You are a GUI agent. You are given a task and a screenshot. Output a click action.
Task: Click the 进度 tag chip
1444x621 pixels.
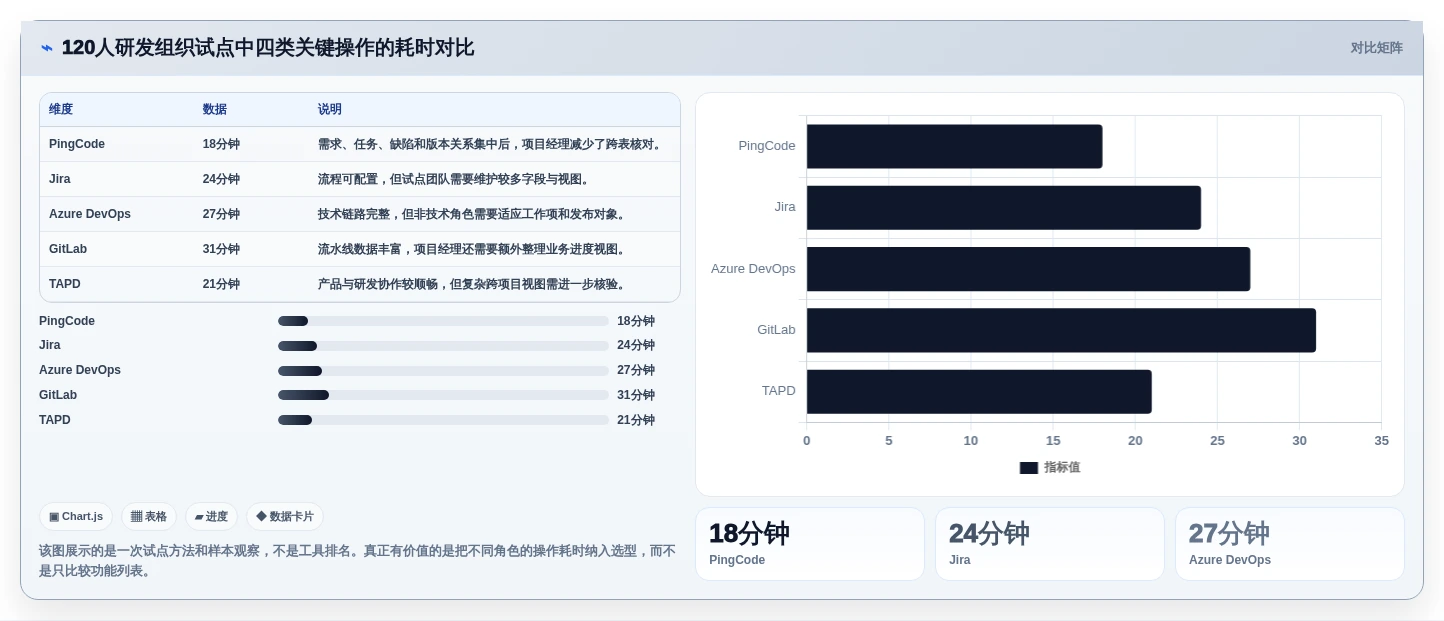tap(211, 517)
